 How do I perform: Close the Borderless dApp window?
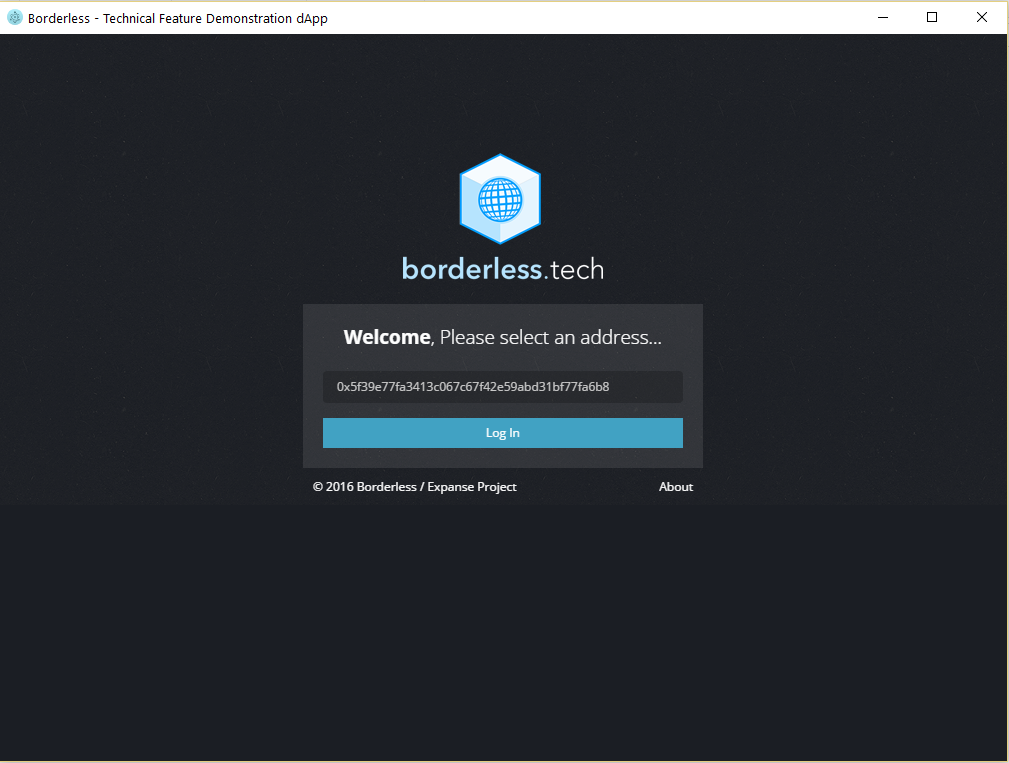pos(981,17)
